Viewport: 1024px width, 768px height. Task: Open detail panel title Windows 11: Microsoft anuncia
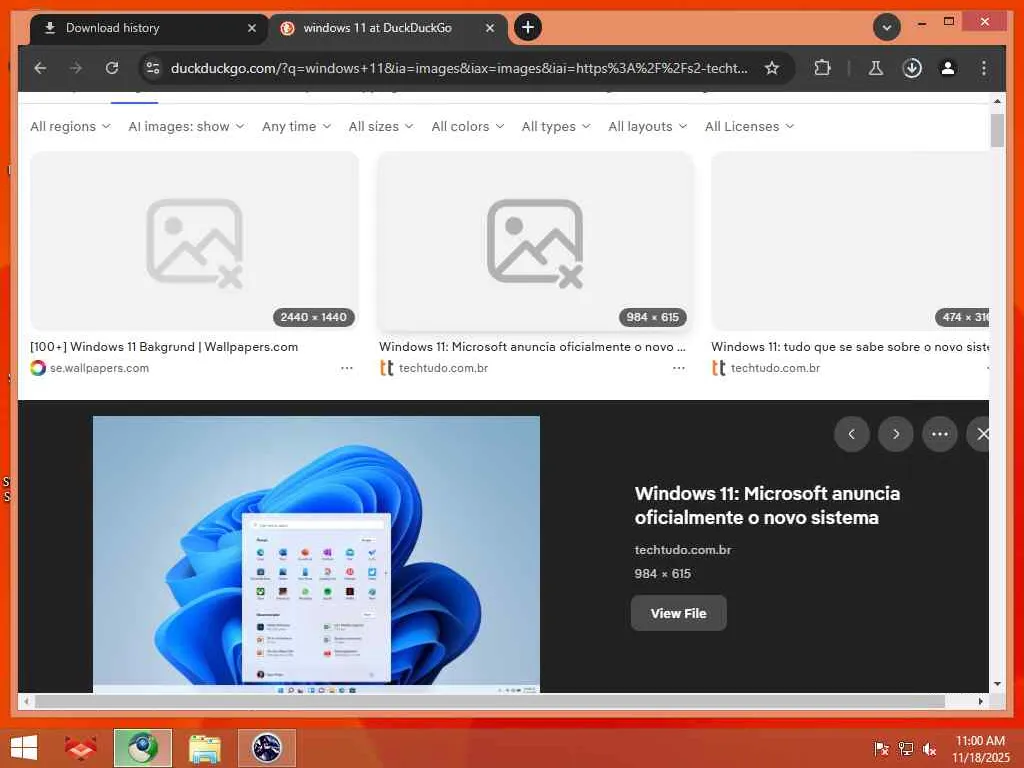[x=767, y=505]
